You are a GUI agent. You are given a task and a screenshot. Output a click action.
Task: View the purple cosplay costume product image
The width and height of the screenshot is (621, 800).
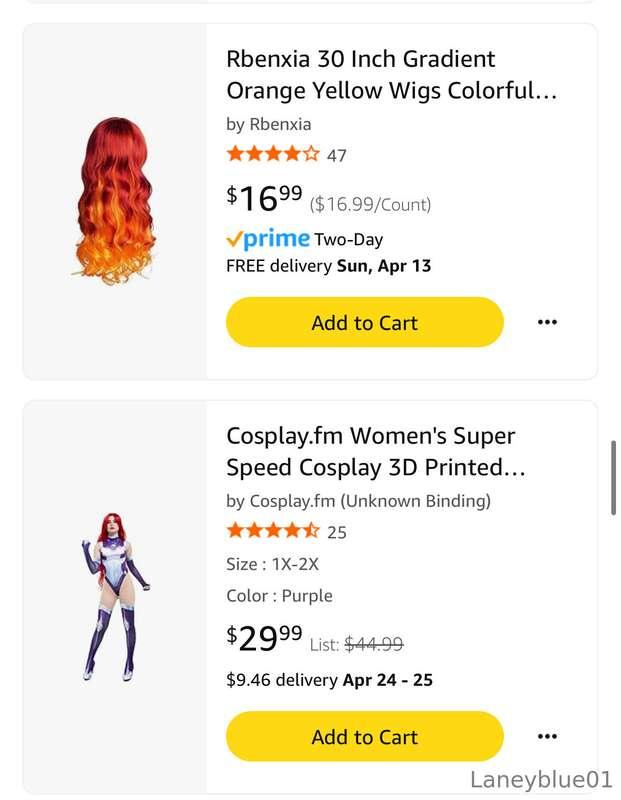[x=114, y=595]
